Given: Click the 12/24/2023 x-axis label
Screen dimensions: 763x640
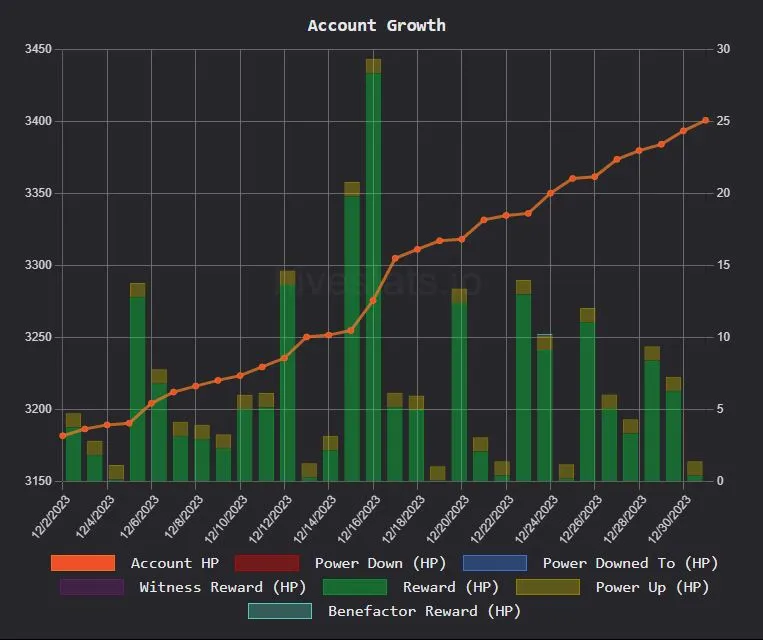Looking at the screenshot, I should coord(536,519).
